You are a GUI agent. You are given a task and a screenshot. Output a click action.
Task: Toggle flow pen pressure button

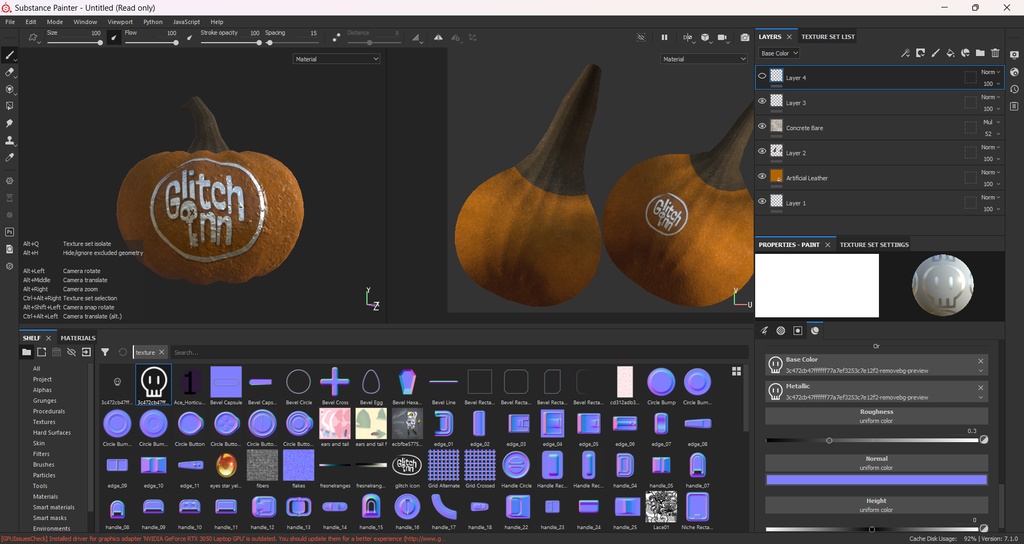(190, 38)
